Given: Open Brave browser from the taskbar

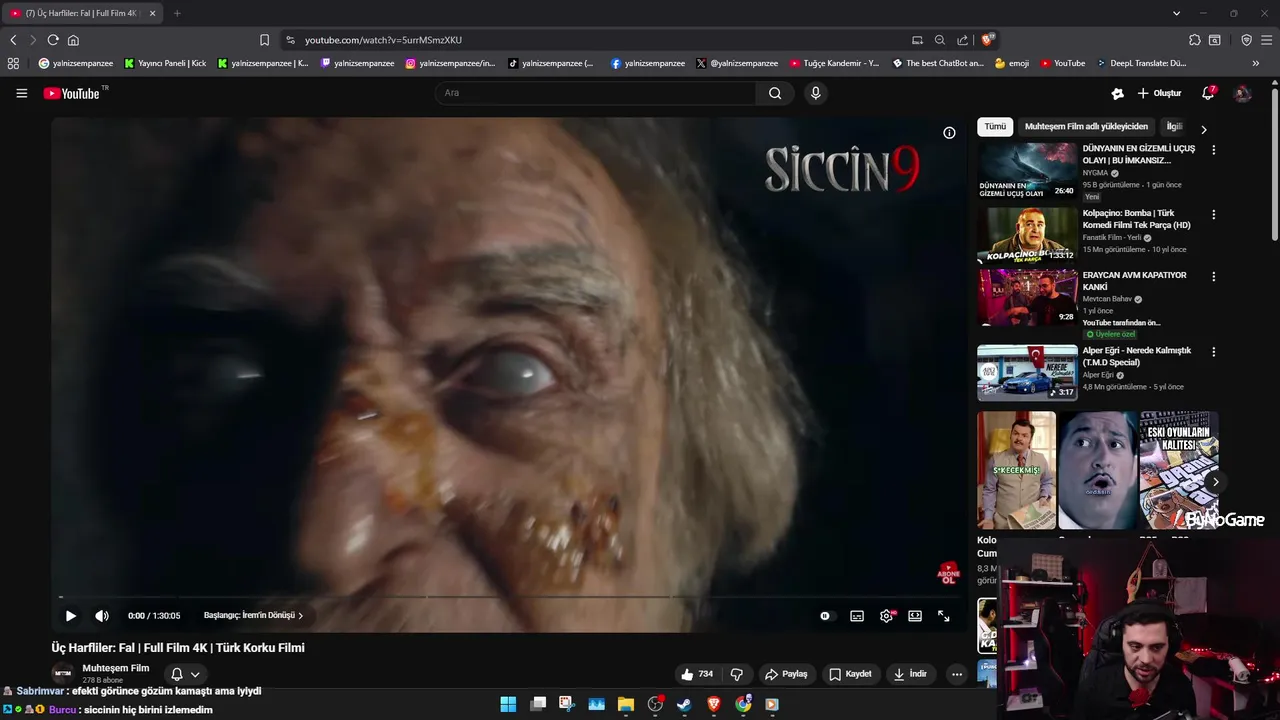Looking at the screenshot, I should click(x=714, y=704).
